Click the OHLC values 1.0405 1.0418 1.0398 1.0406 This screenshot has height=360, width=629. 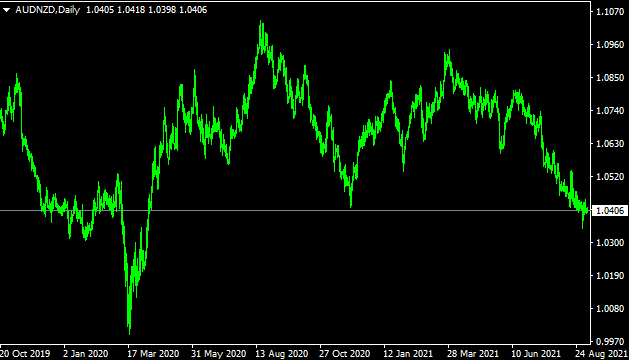pyautogui.click(x=146, y=10)
